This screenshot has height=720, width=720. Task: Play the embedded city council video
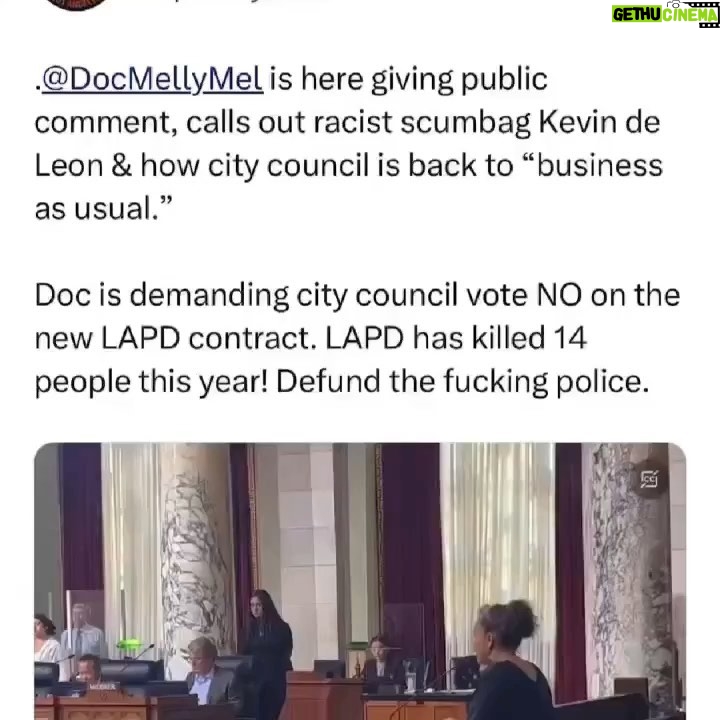coord(360,581)
